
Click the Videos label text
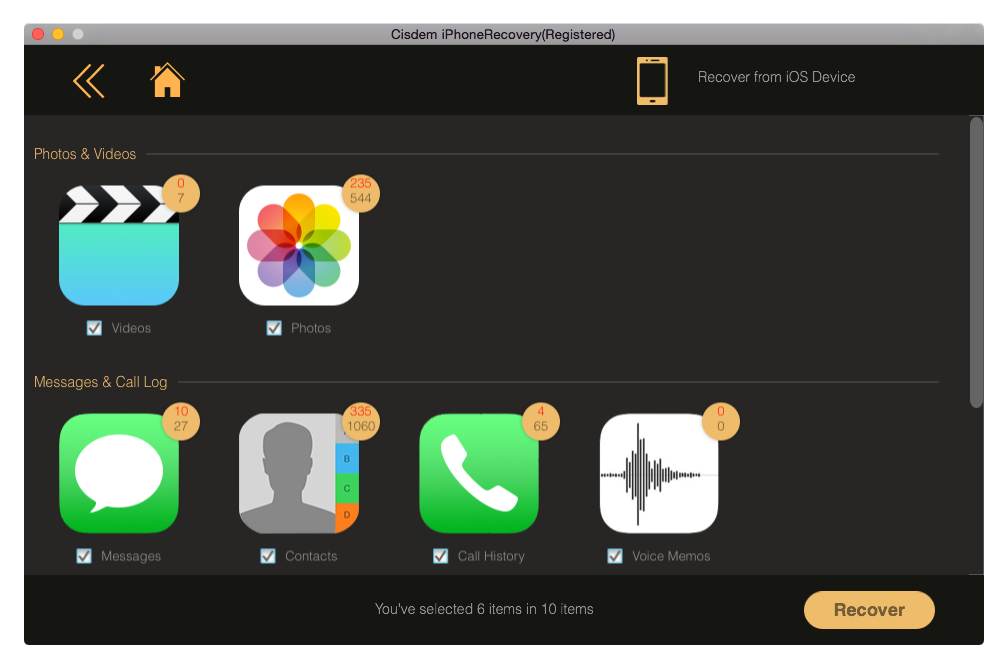(131, 328)
